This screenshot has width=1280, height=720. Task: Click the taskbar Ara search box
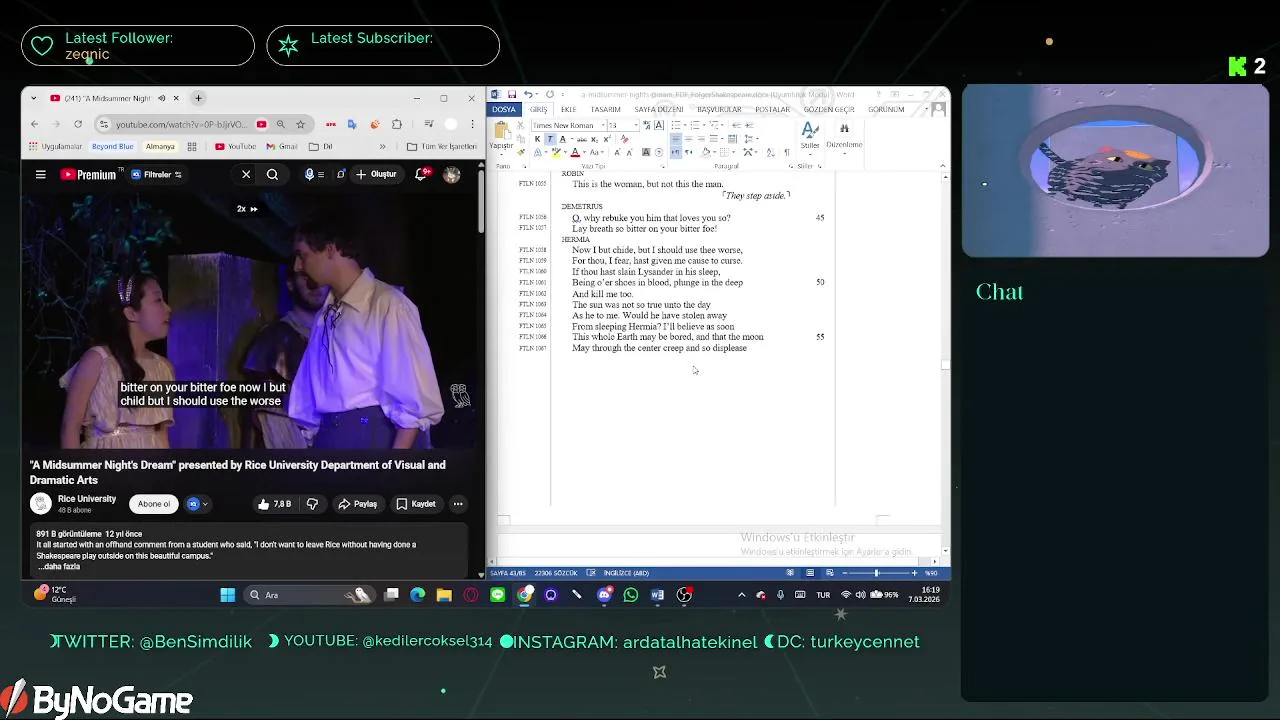[309, 595]
